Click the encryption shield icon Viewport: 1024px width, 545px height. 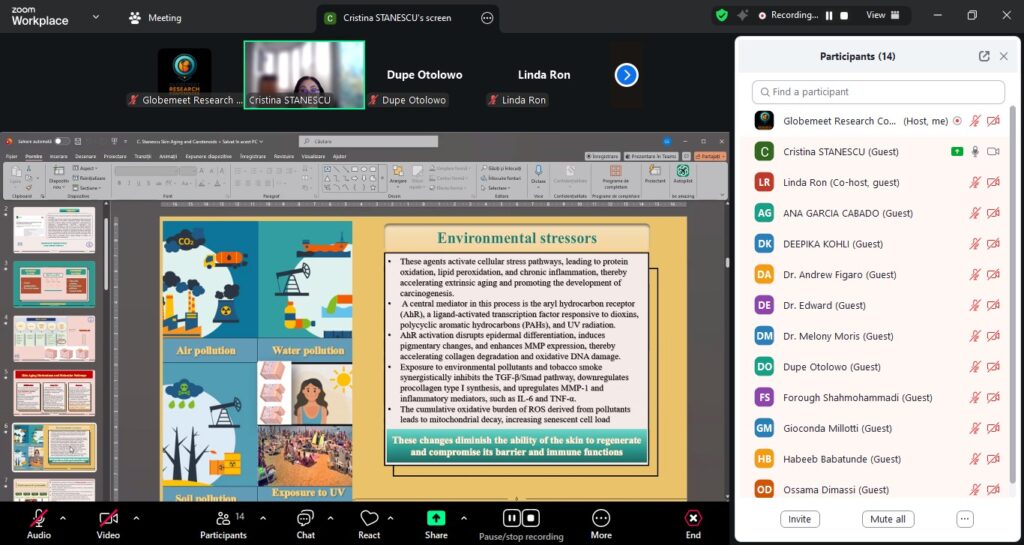pos(722,15)
